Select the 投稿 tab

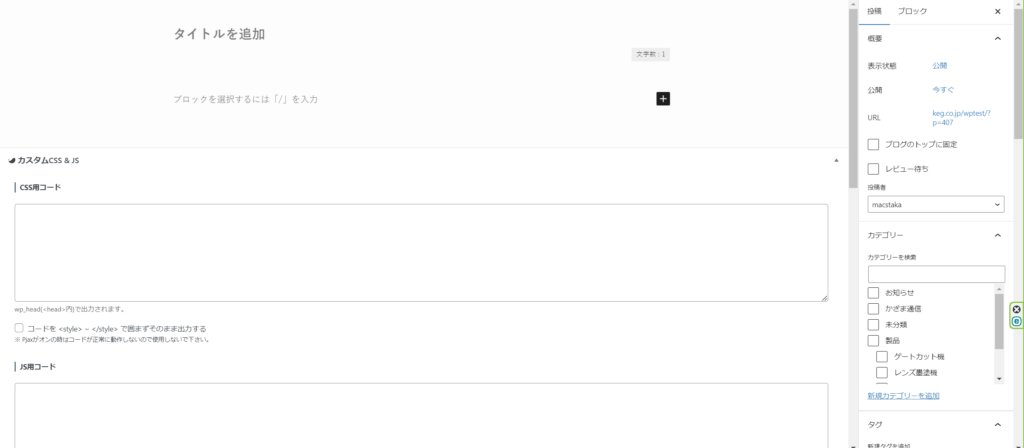click(x=875, y=11)
